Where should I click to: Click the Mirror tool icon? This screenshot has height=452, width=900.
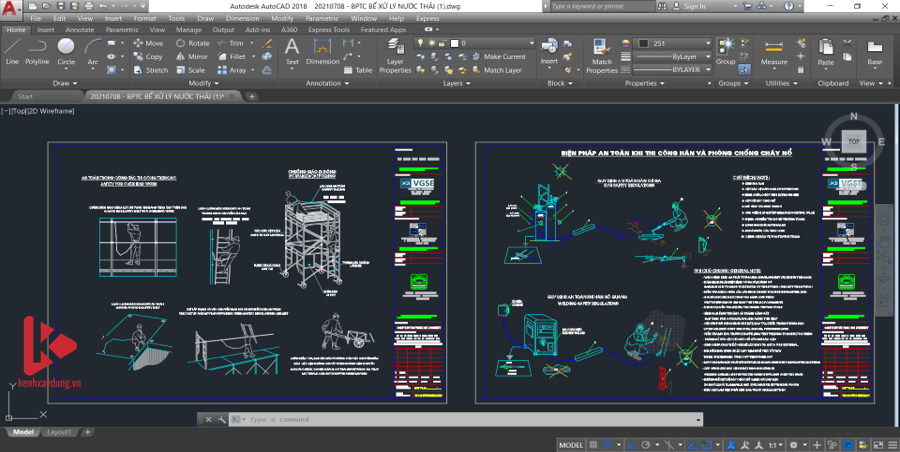click(x=191, y=57)
